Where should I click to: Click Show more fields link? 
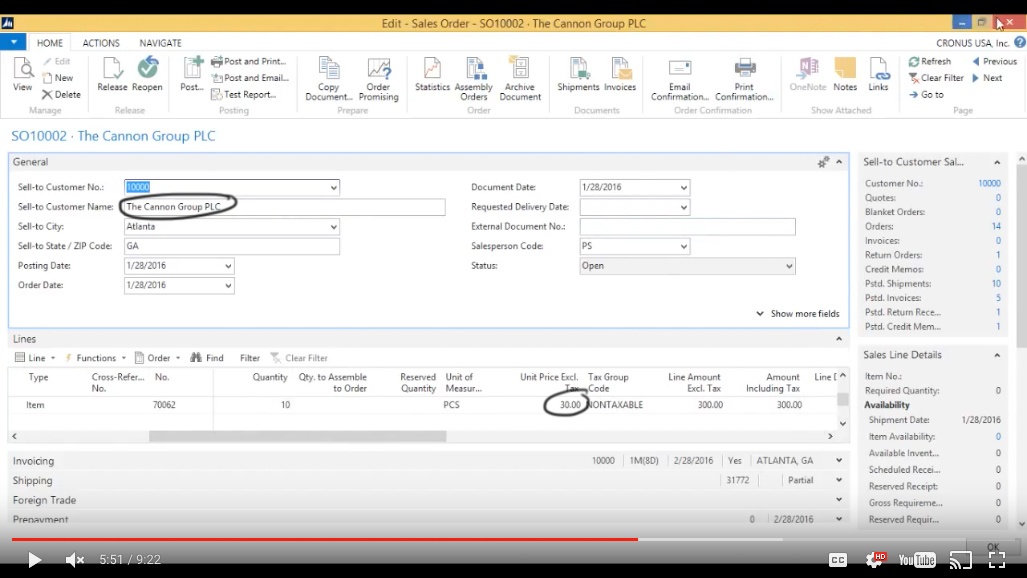[x=798, y=314]
